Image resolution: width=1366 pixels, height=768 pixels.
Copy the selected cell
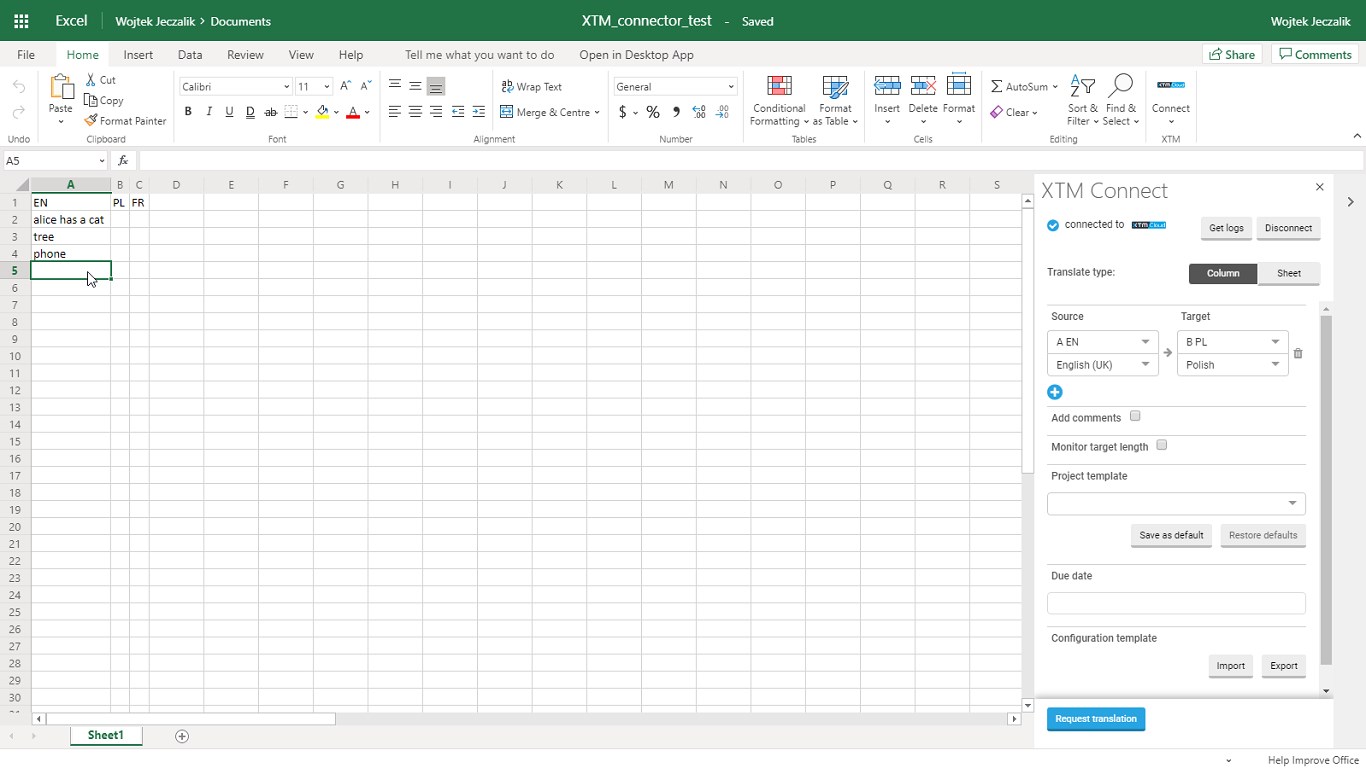coord(104,100)
